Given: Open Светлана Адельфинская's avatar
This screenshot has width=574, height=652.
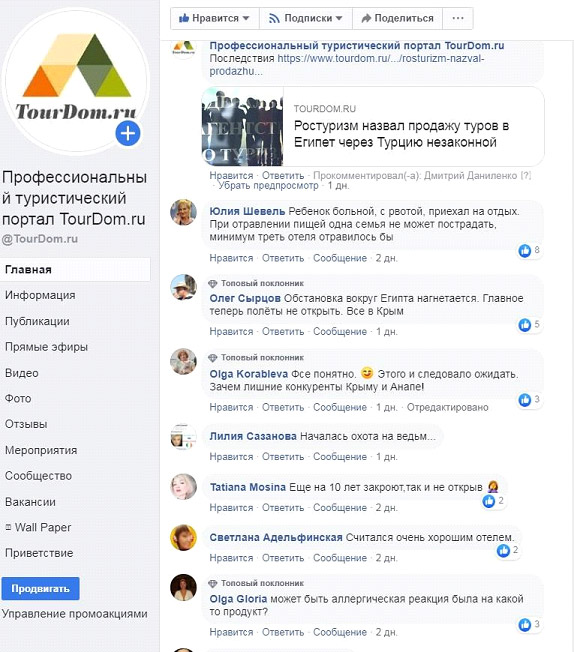Looking at the screenshot, I should click(x=183, y=537).
